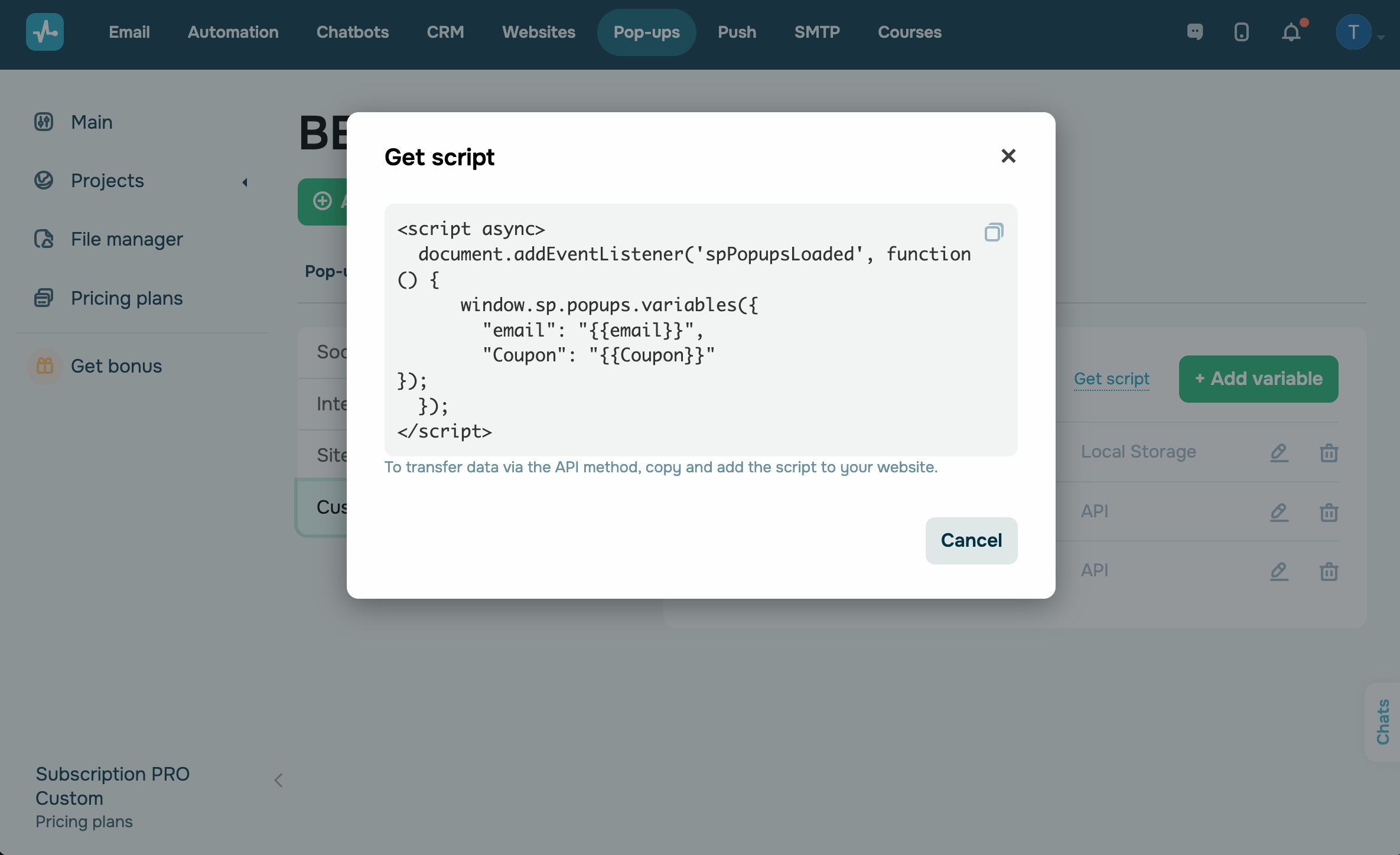Collapse the sidebar with the chevron

pos(278,781)
